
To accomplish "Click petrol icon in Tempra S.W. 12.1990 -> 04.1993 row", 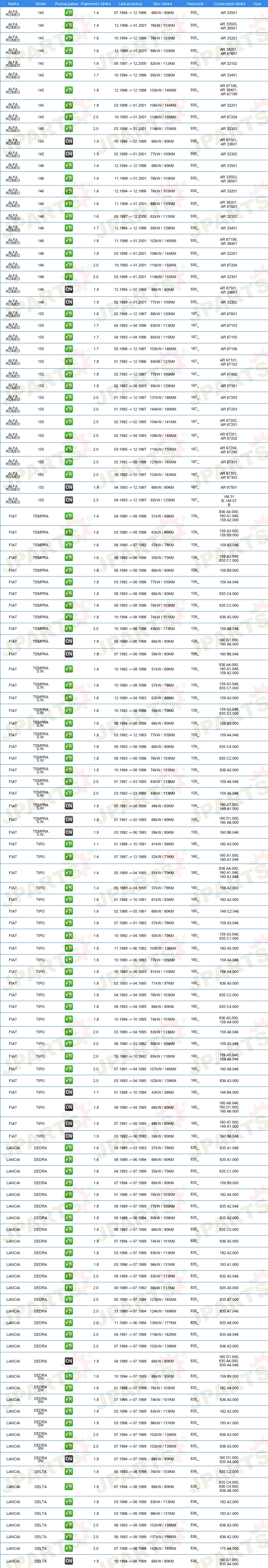I will [69, 698].
